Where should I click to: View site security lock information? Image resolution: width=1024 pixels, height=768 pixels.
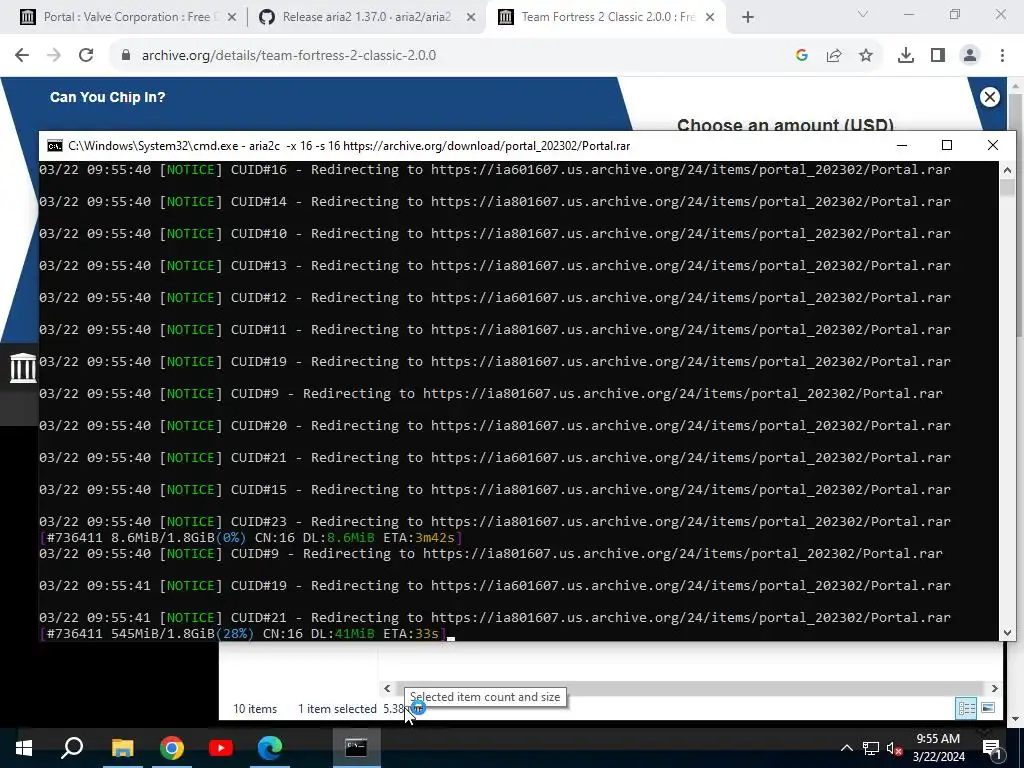(126, 56)
